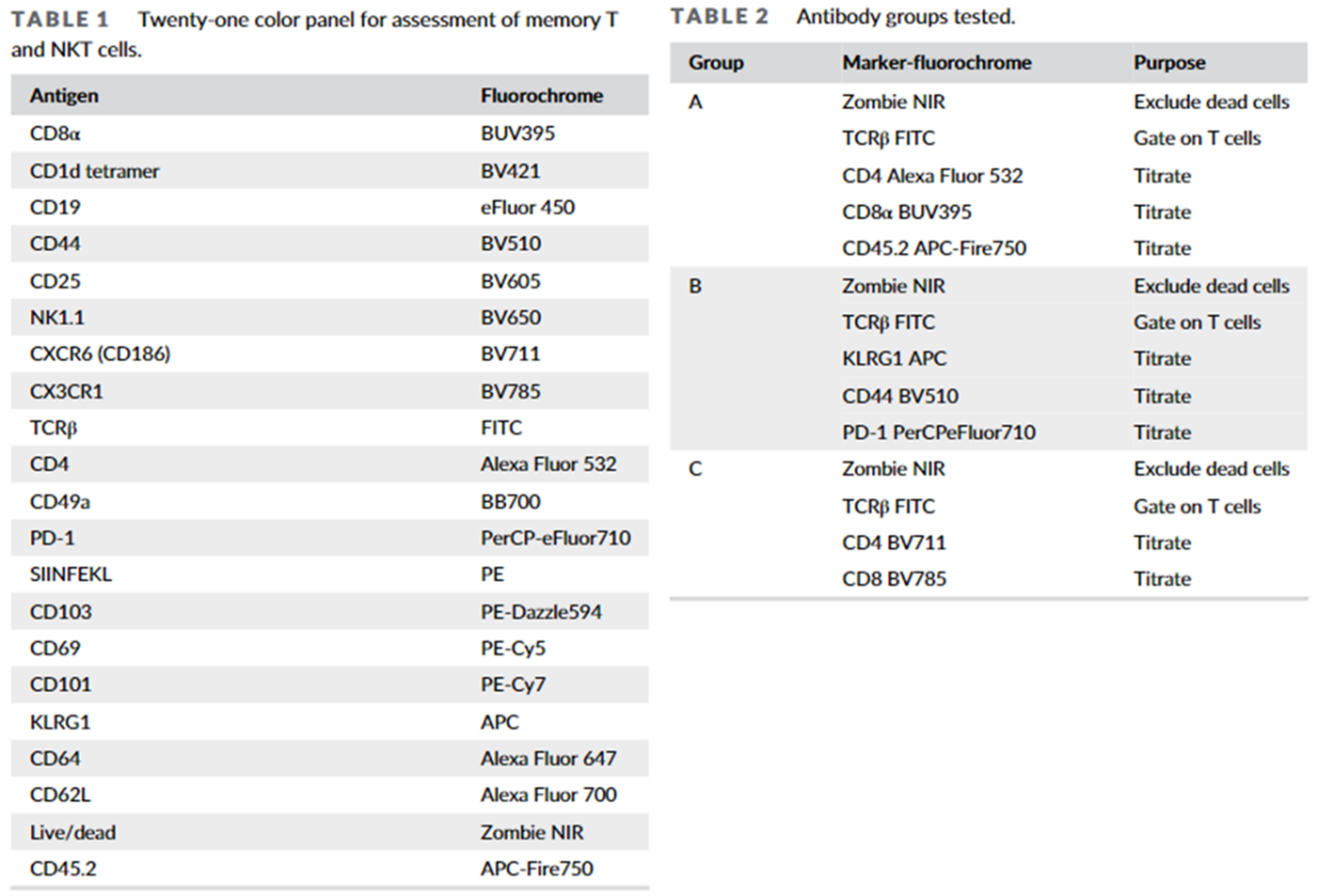Click the KLRG1 APC marker entry
The width and height of the screenshot is (1317, 896).
(x=894, y=359)
